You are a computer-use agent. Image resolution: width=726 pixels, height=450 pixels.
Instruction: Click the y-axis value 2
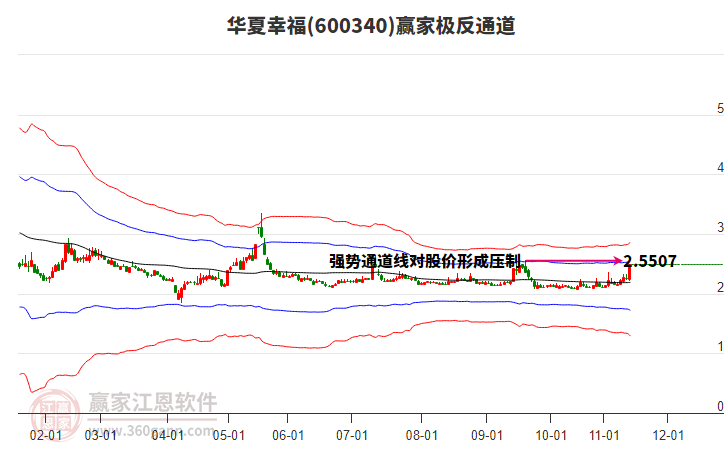click(x=720, y=287)
